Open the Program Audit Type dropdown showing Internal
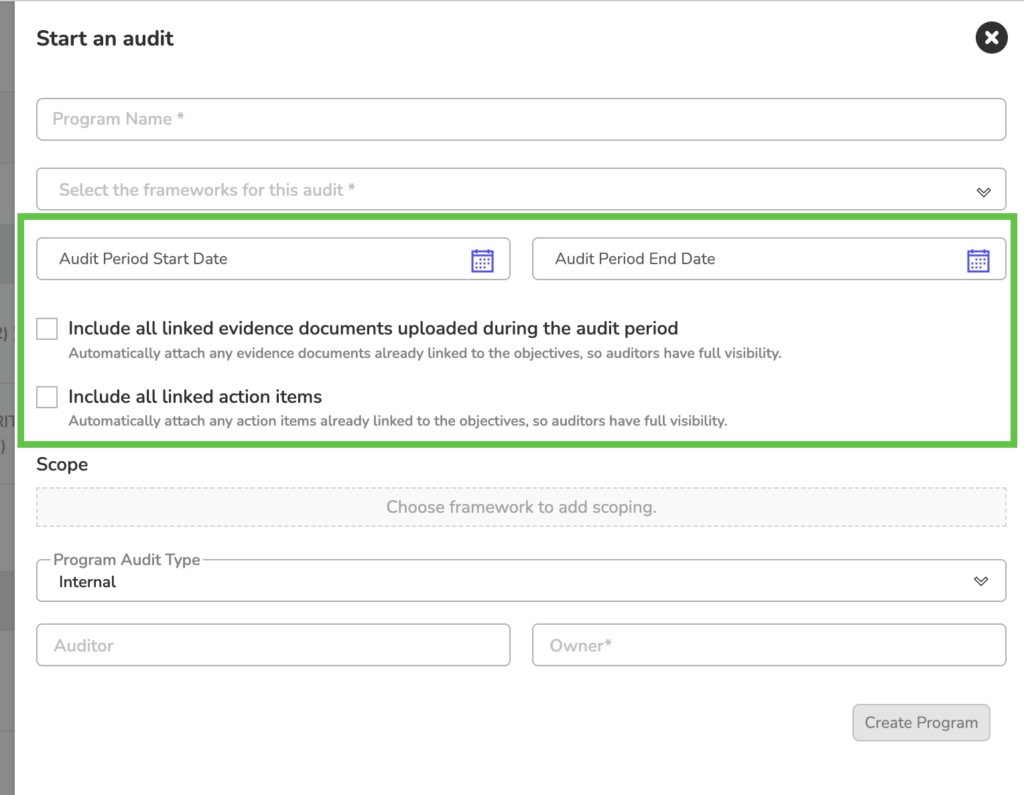 (500, 582)
